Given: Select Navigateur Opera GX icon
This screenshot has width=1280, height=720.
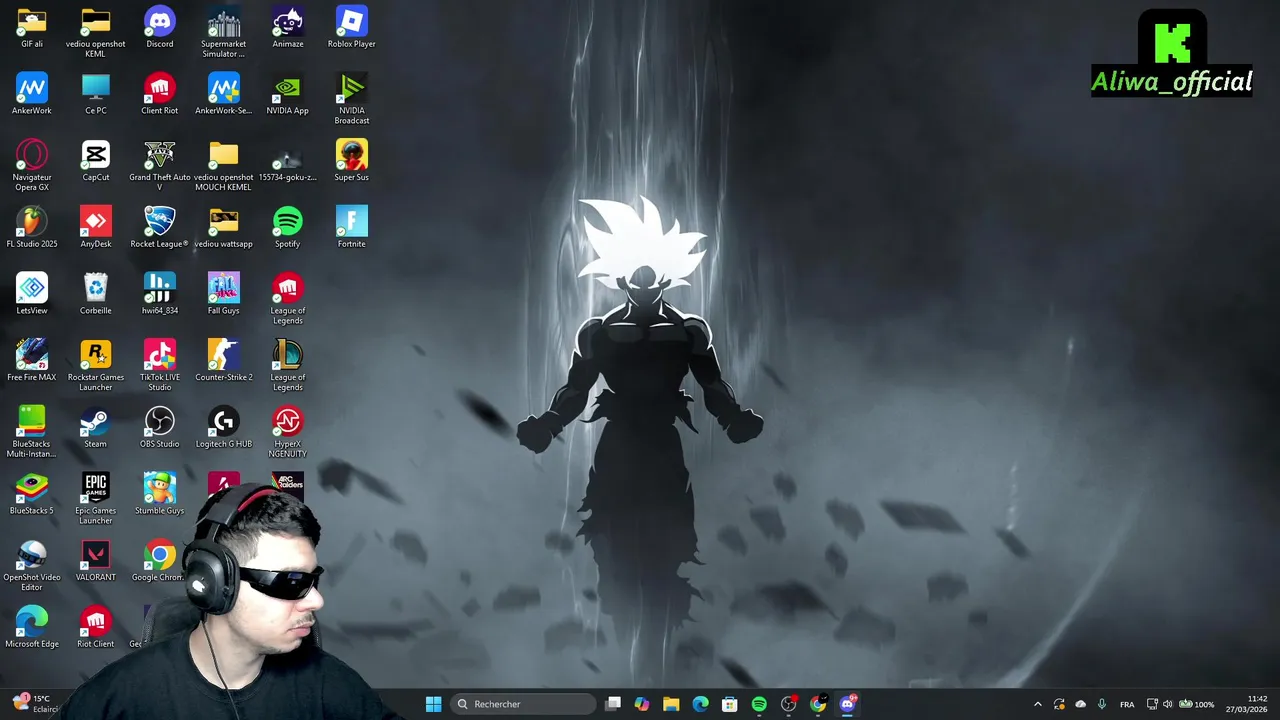Looking at the screenshot, I should point(32,166).
